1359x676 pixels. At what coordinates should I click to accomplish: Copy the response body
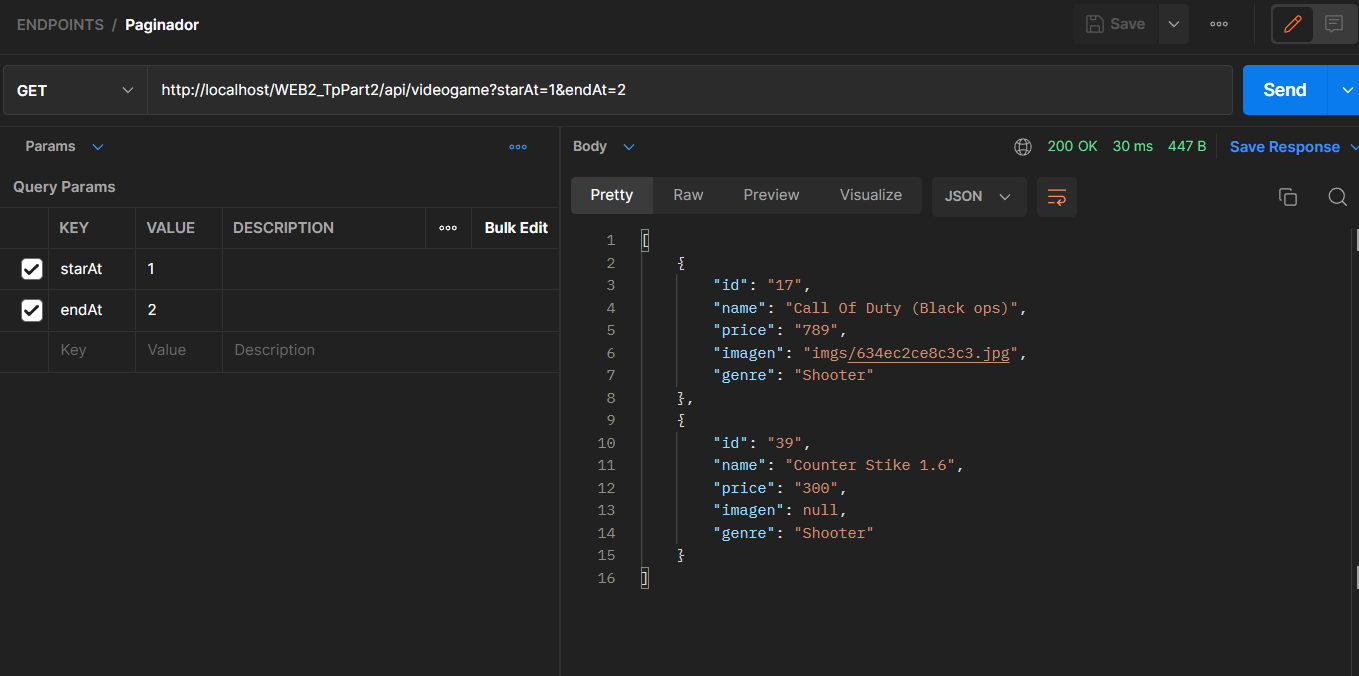pyautogui.click(x=1288, y=196)
